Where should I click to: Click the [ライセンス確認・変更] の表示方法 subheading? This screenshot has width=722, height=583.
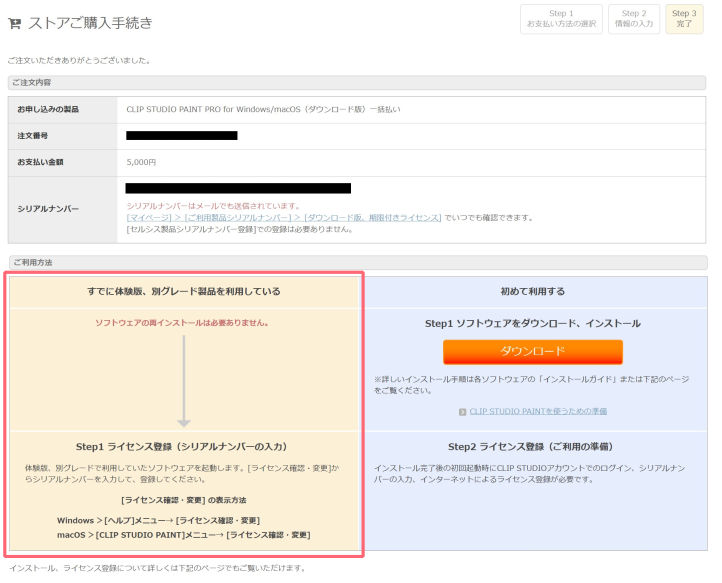point(184,500)
